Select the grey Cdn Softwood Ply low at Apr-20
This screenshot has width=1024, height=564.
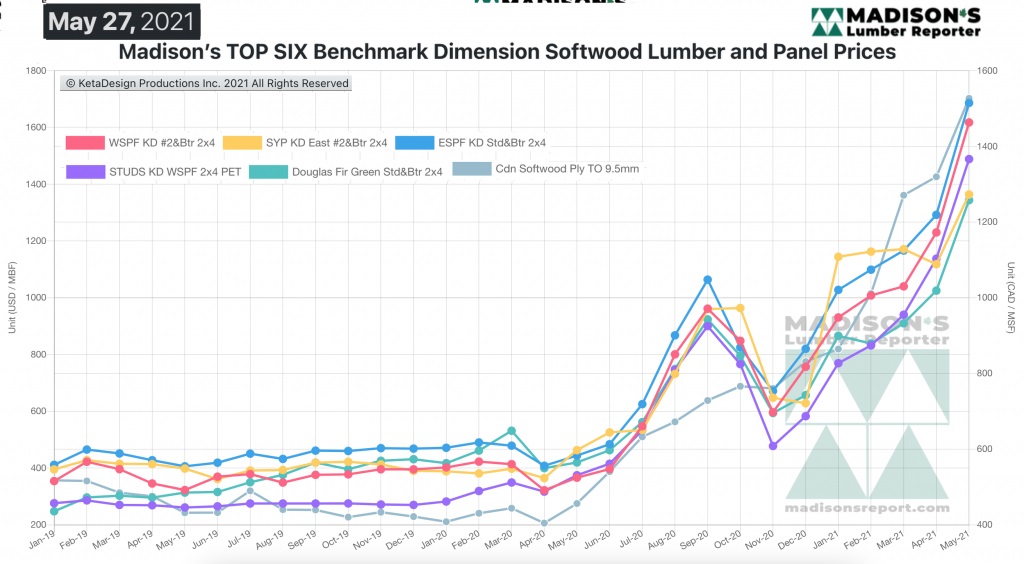pos(544,523)
